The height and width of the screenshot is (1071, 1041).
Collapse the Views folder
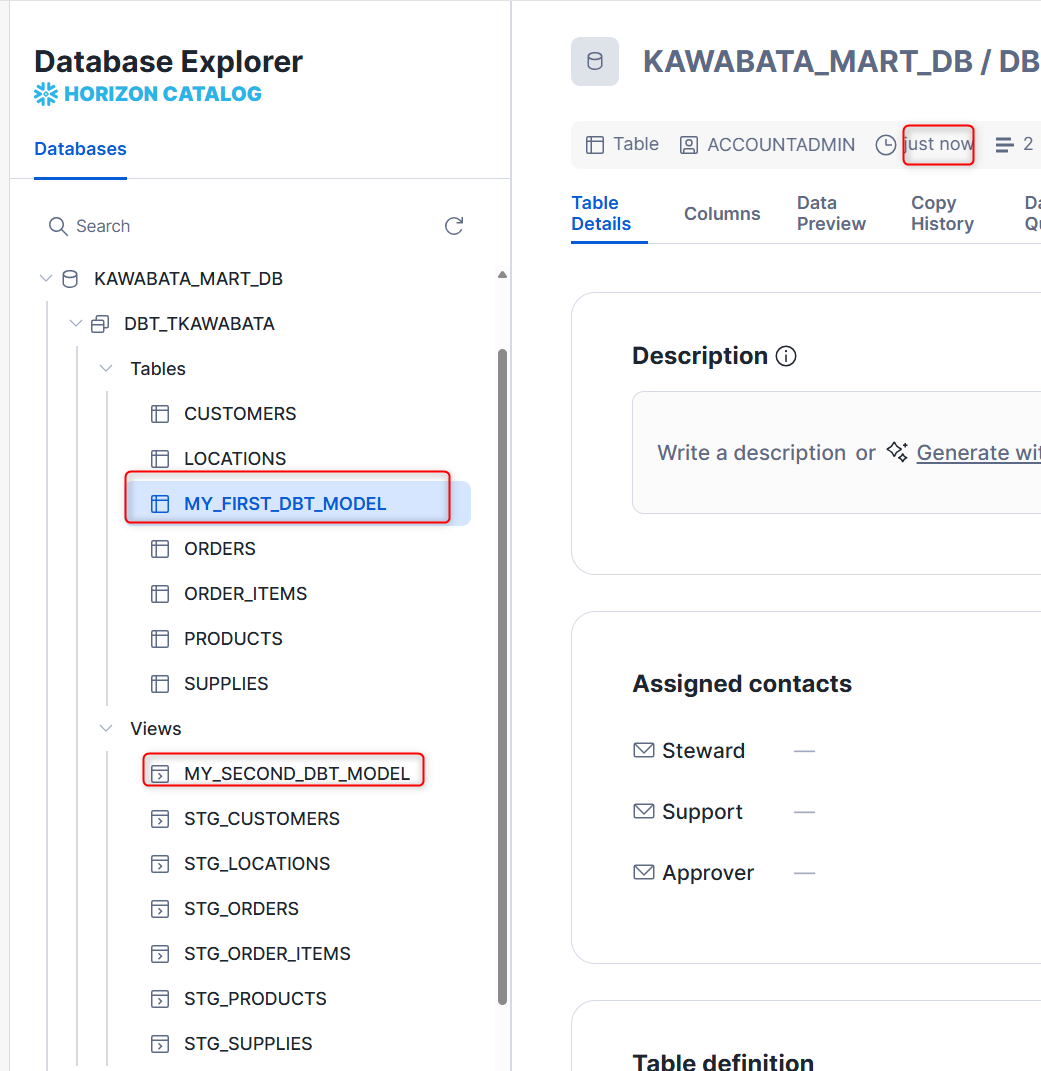click(x=106, y=729)
